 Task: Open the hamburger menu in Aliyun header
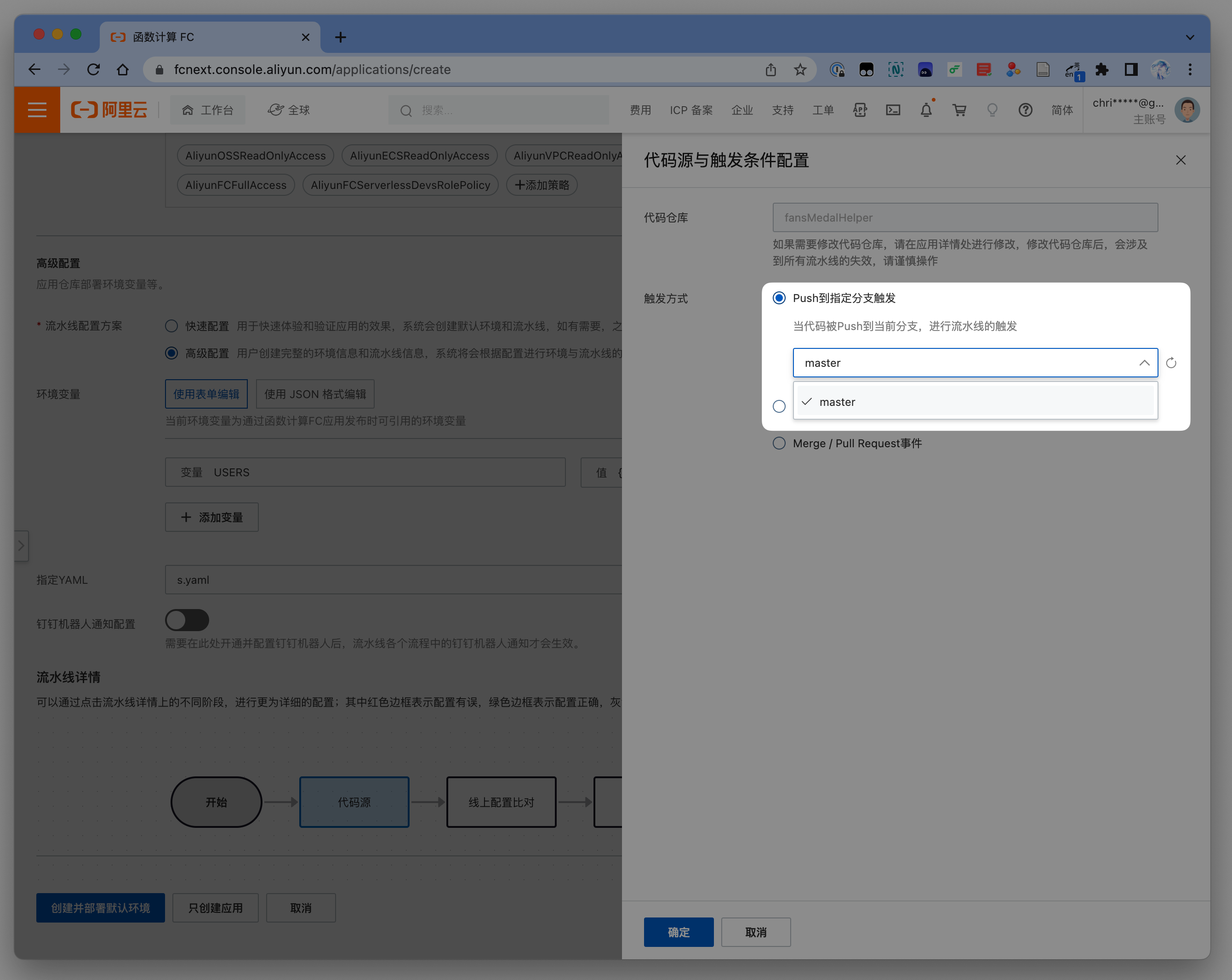37,110
